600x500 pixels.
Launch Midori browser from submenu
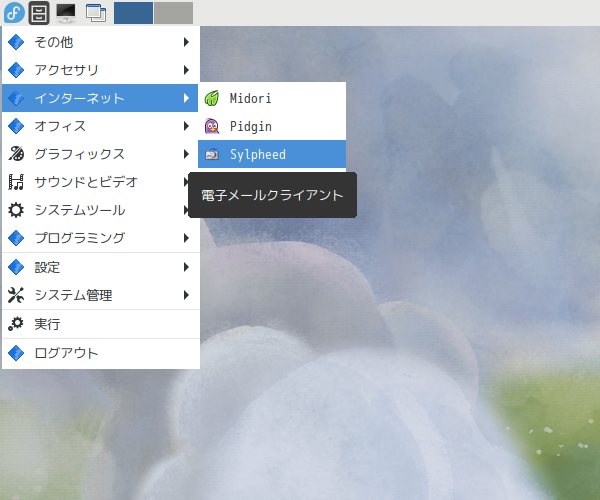(x=272, y=98)
